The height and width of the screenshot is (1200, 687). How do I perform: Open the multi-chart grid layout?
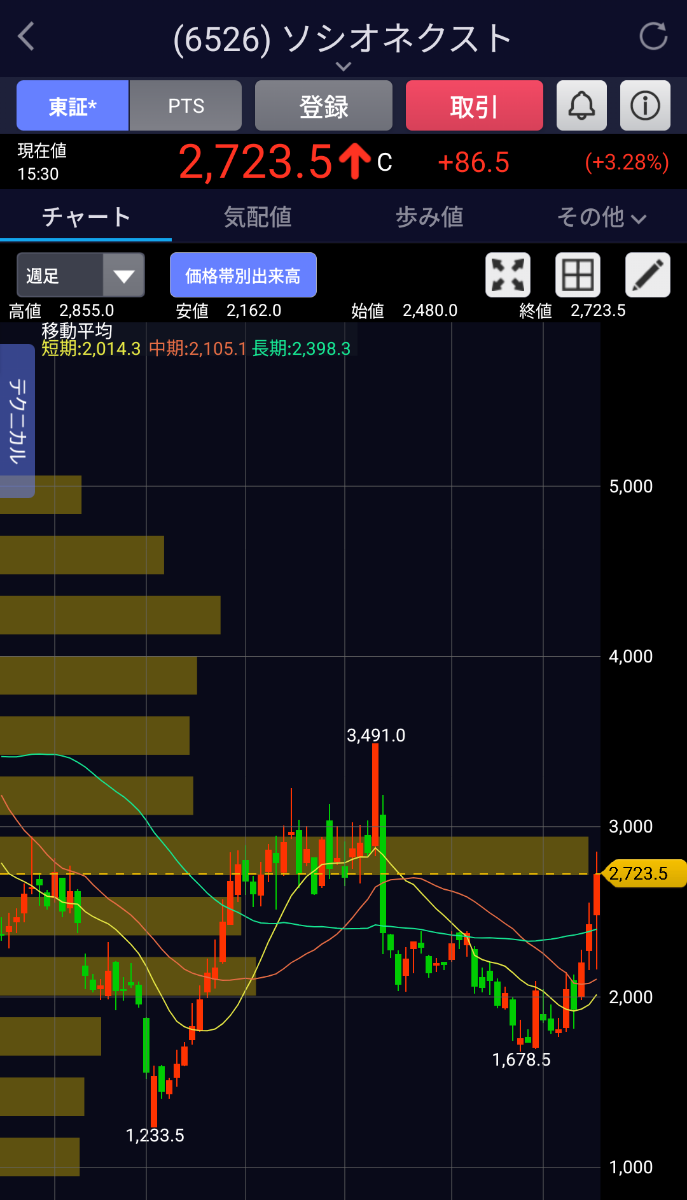click(578, 275)
